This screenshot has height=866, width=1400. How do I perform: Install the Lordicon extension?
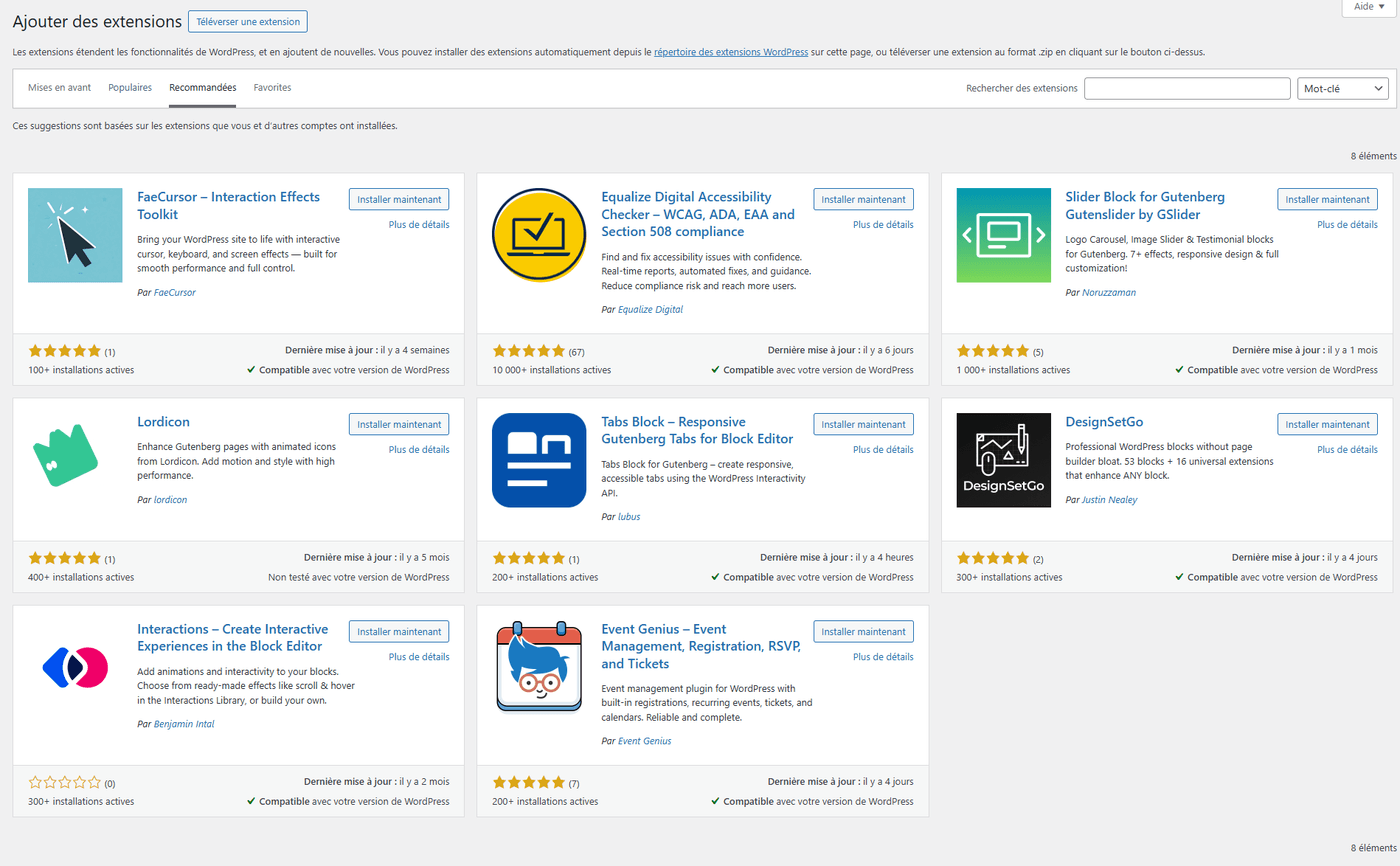398,424
